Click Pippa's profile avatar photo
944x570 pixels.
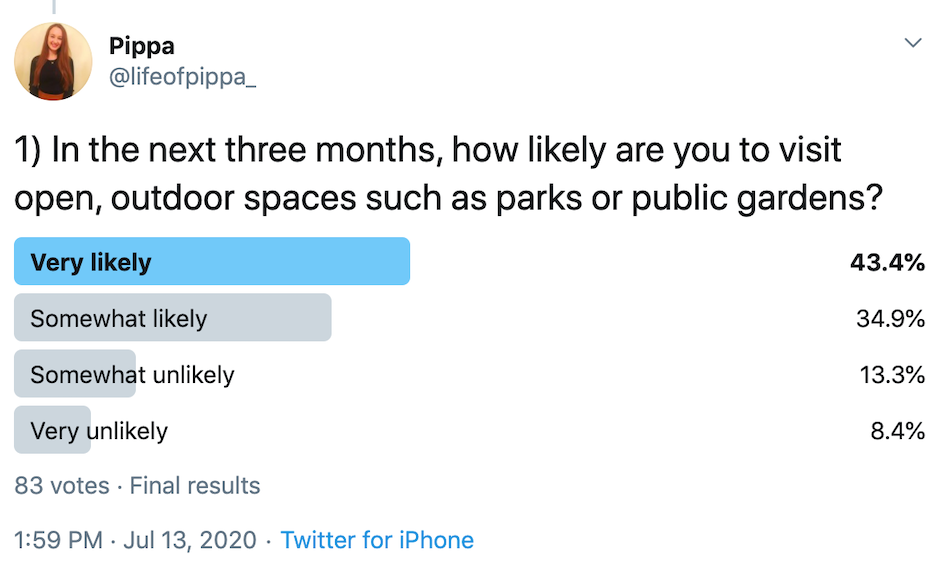tap(53, 61)
